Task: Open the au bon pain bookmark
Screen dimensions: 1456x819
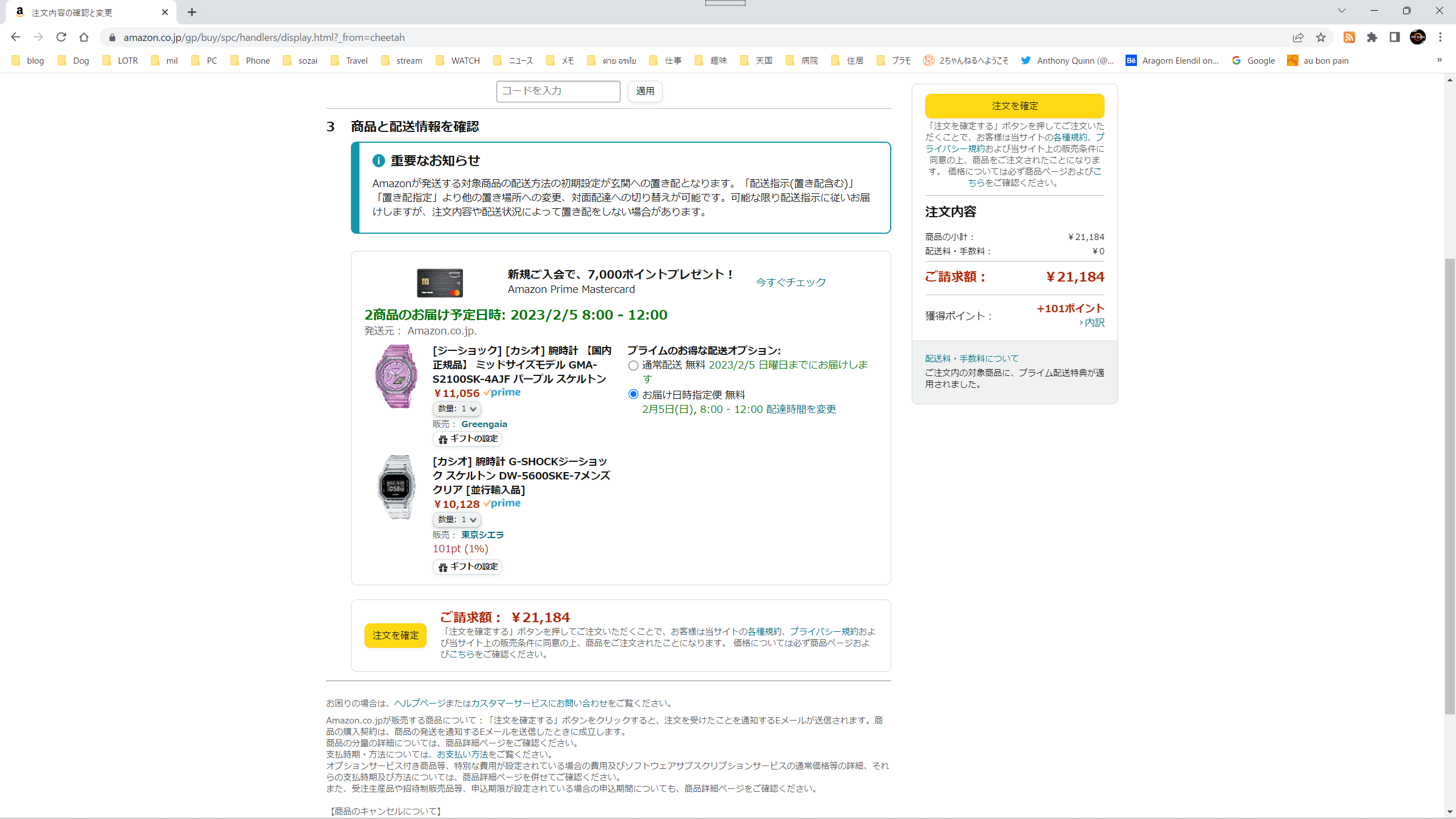Action: [x=1318, y=60]
